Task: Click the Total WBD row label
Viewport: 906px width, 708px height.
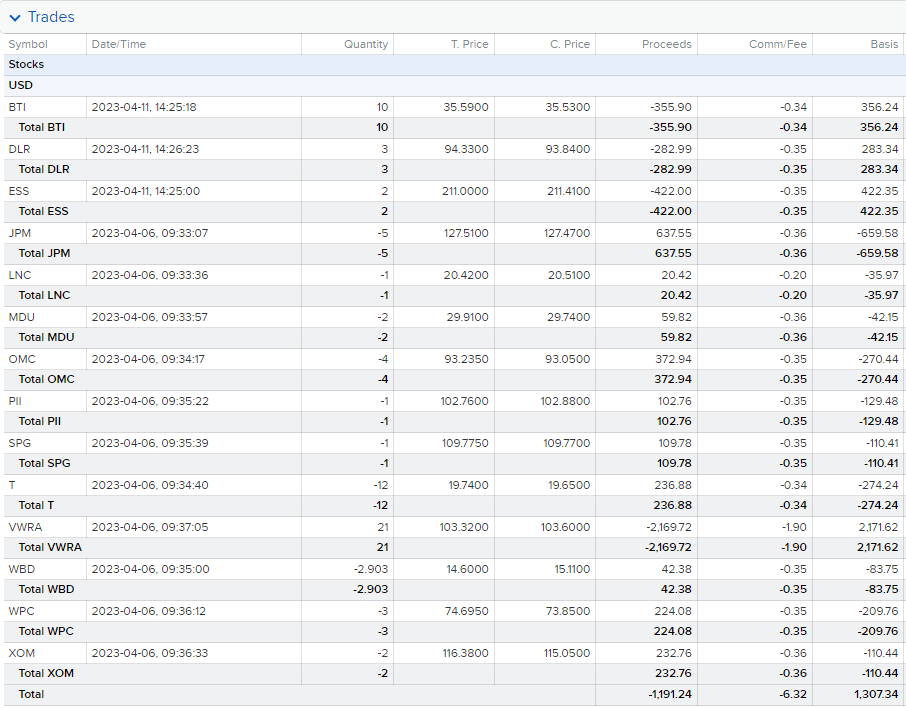Action: [47, 590]
